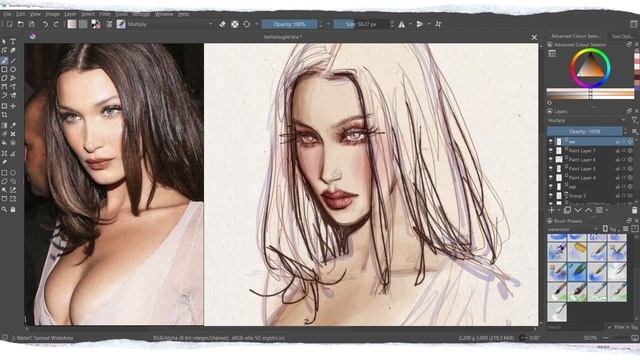Image resolution: width=640 pixels, height=360 pixels.
Task: Choose the green watercolour brush preset
Action: pyautogui.click(x=578, y=271)
